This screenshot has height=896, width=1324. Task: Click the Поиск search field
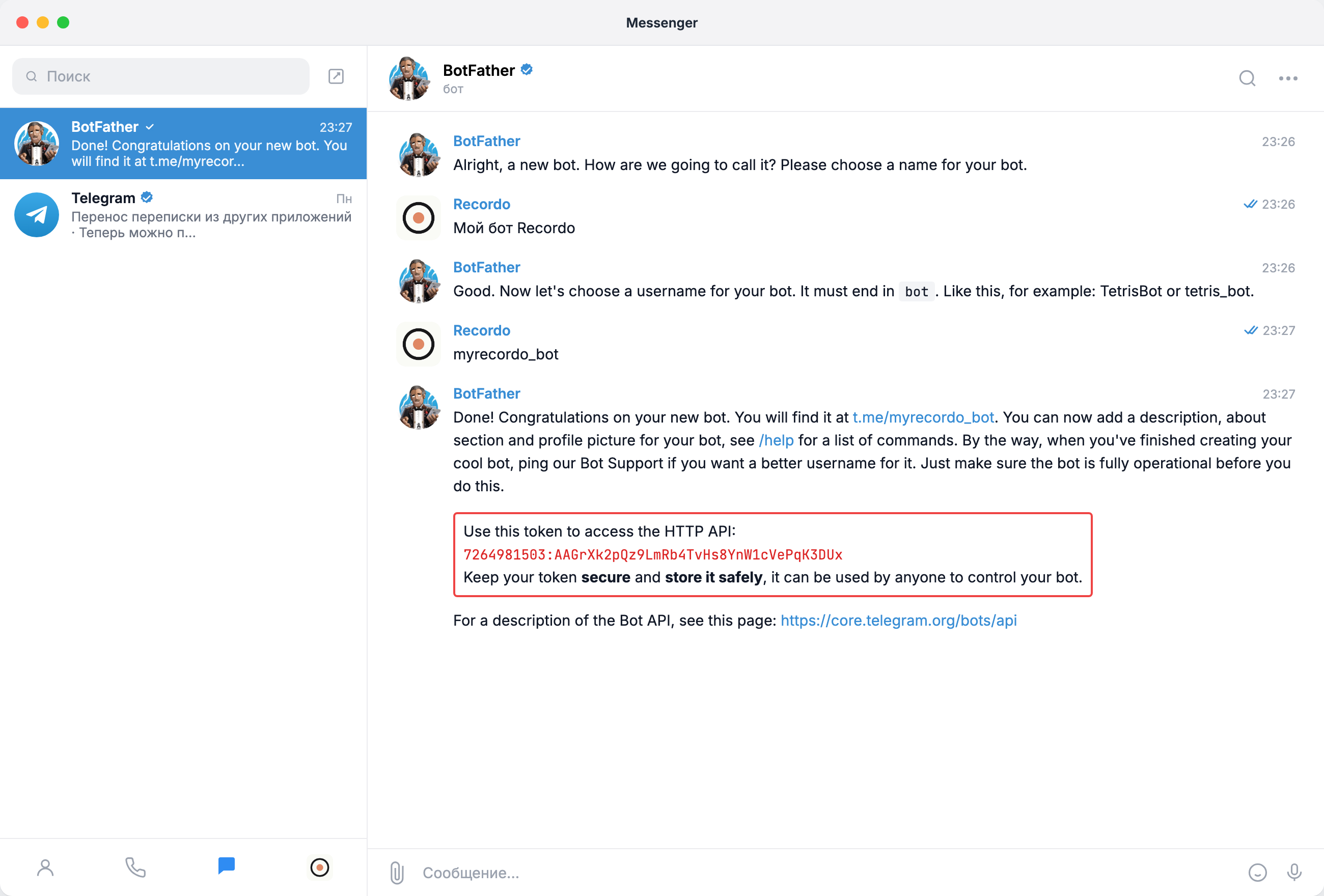pyautogui.click(x=160, y=76)
